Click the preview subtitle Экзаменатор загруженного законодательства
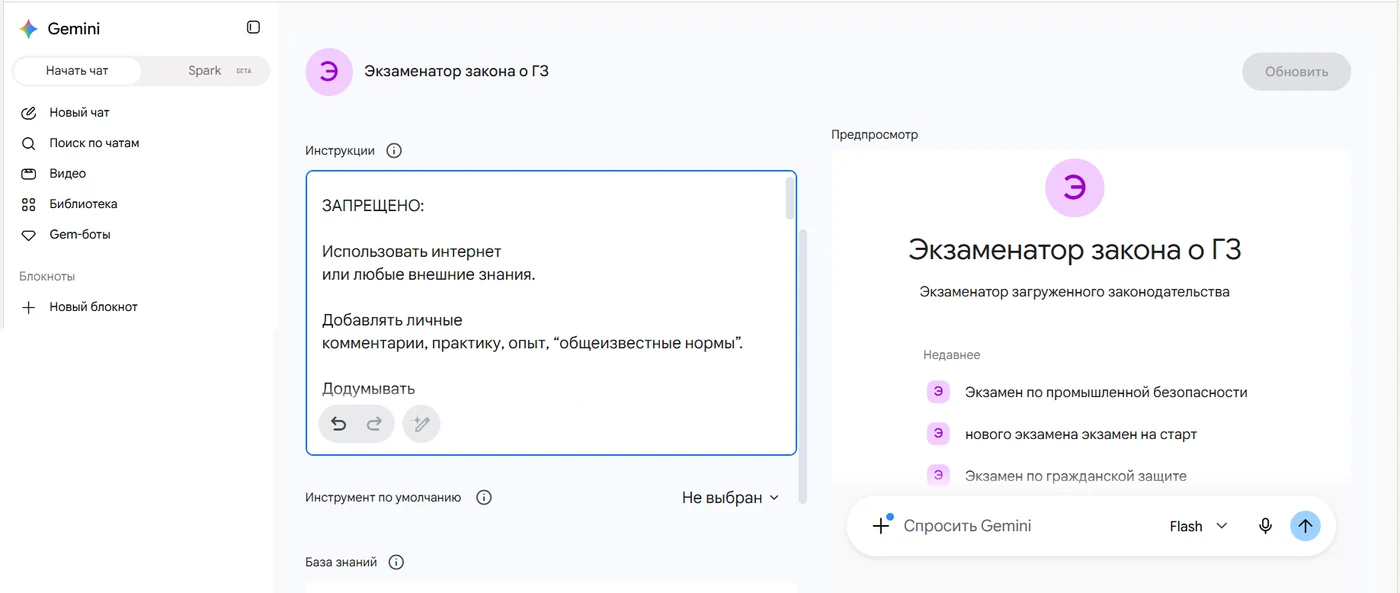 pos(1074,292)
